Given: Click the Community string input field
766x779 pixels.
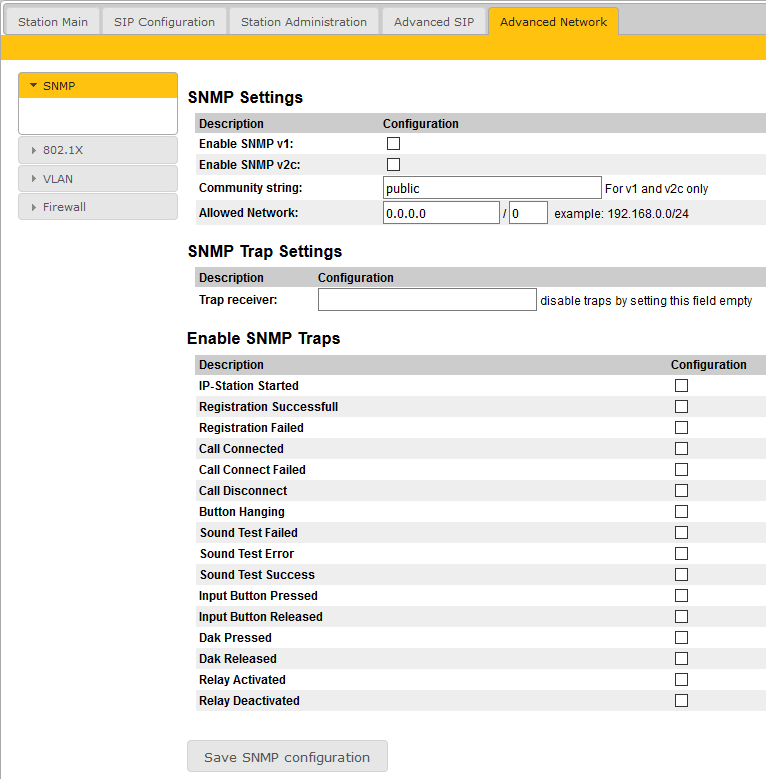Looking at the screenshot, I should [491, 188].
